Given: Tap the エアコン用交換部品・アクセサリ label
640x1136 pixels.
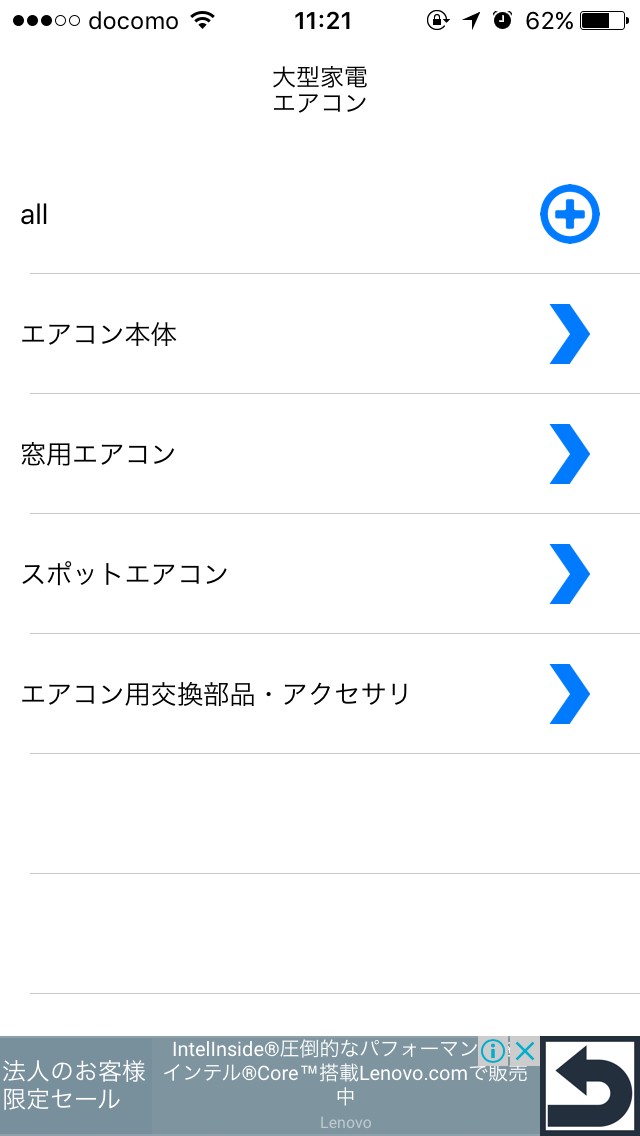Looking at the screenshot, I should click(216, 694).
